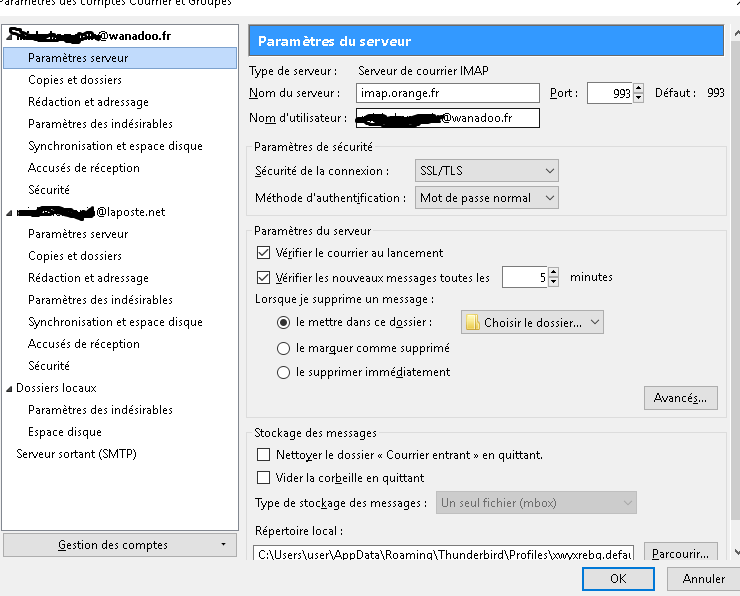This screenshot has height=596, width=740.
Task: Collapse the laposte.net account tree
Action: pyautogui.click(x=9, y=212)
